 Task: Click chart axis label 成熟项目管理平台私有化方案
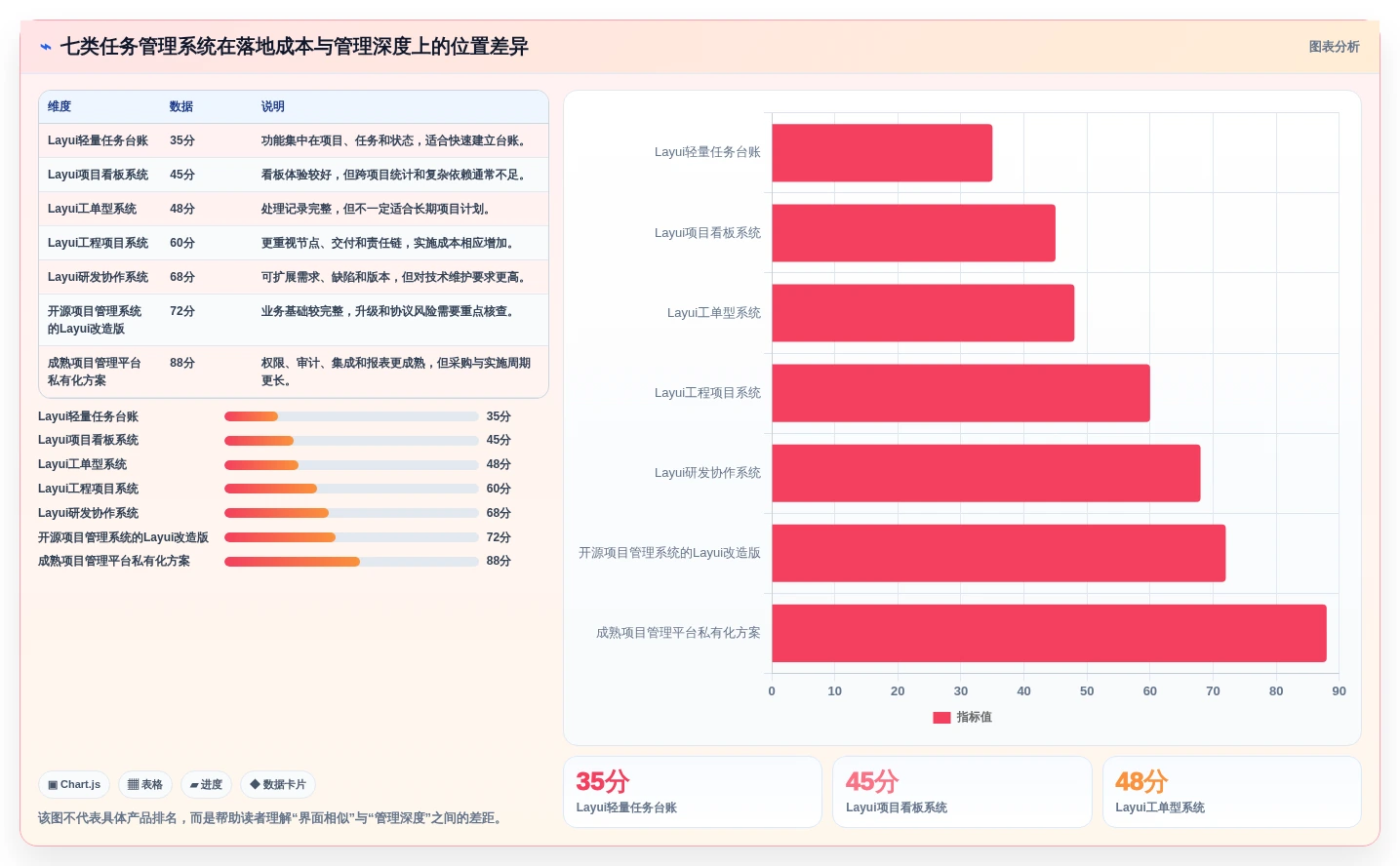pyautogui.click(x=678, y=633)
